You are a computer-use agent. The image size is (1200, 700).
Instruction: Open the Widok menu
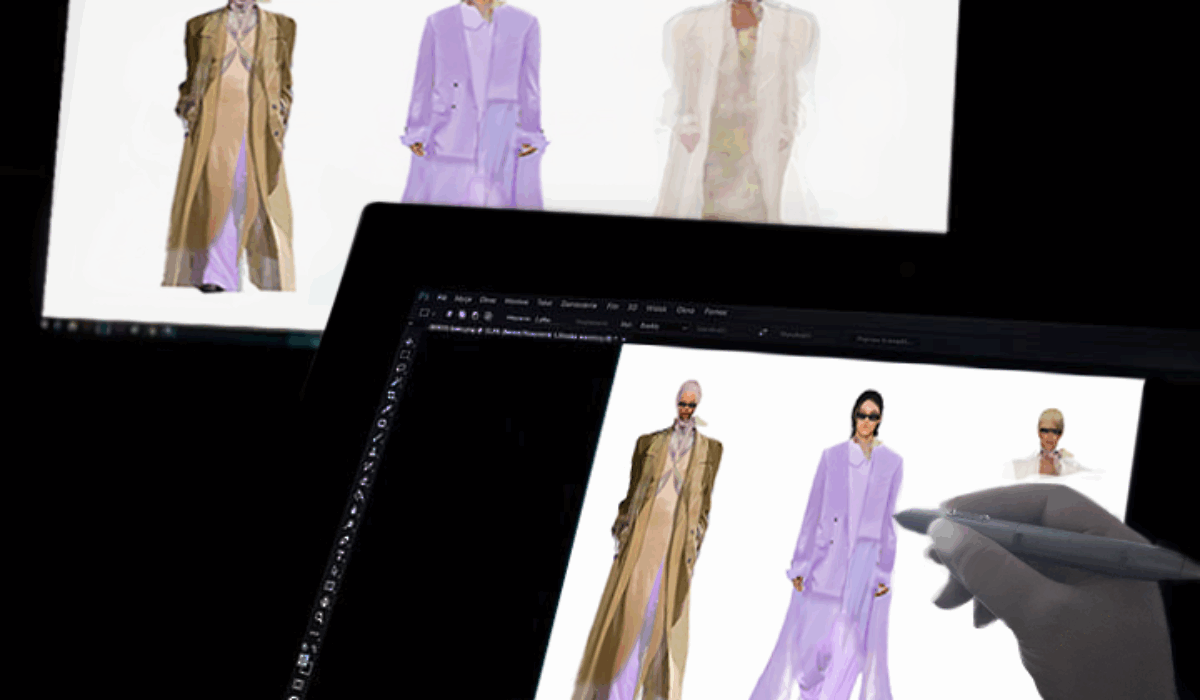coord(656,309)
